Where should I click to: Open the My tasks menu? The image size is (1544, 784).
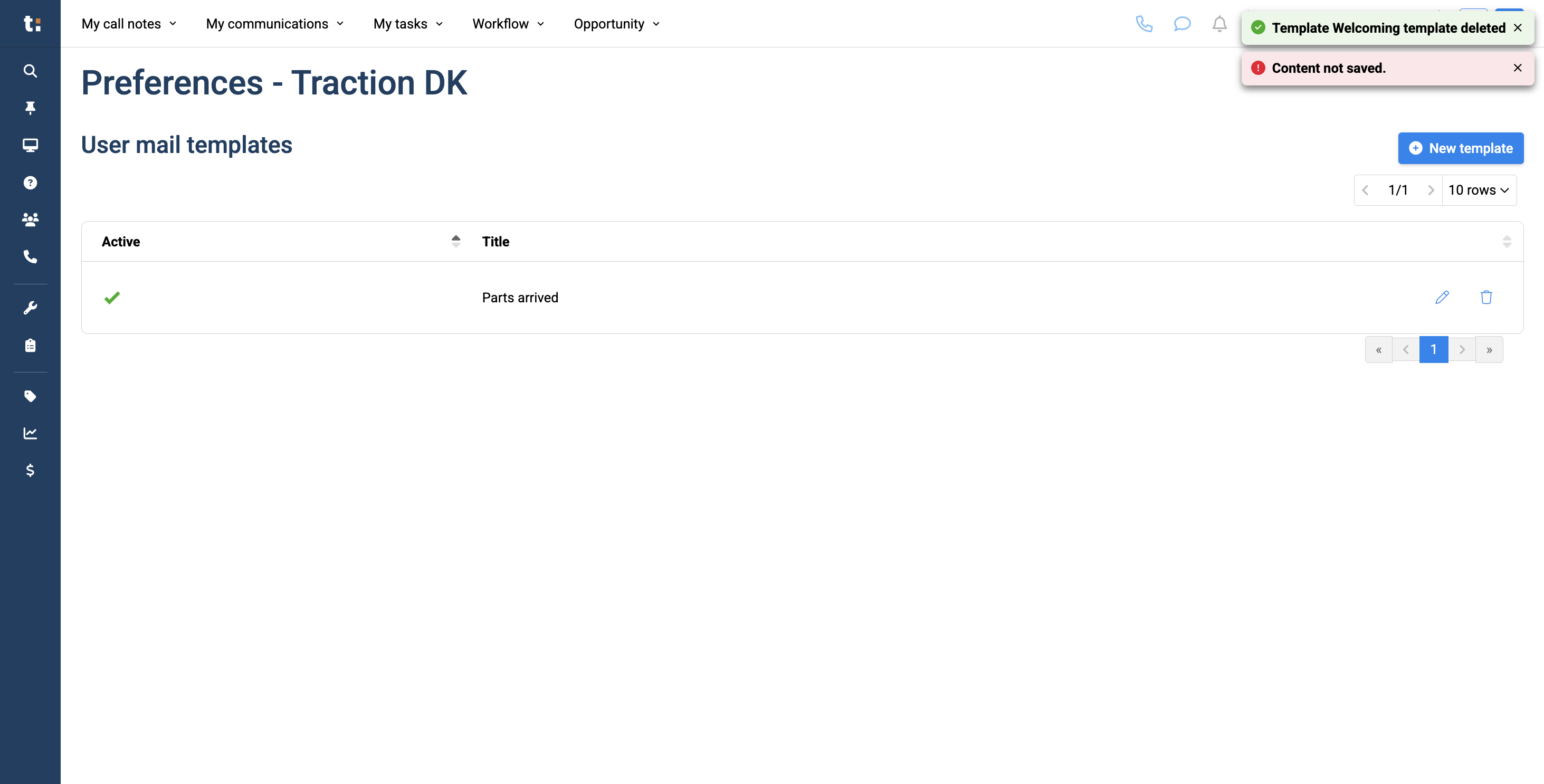407,24
